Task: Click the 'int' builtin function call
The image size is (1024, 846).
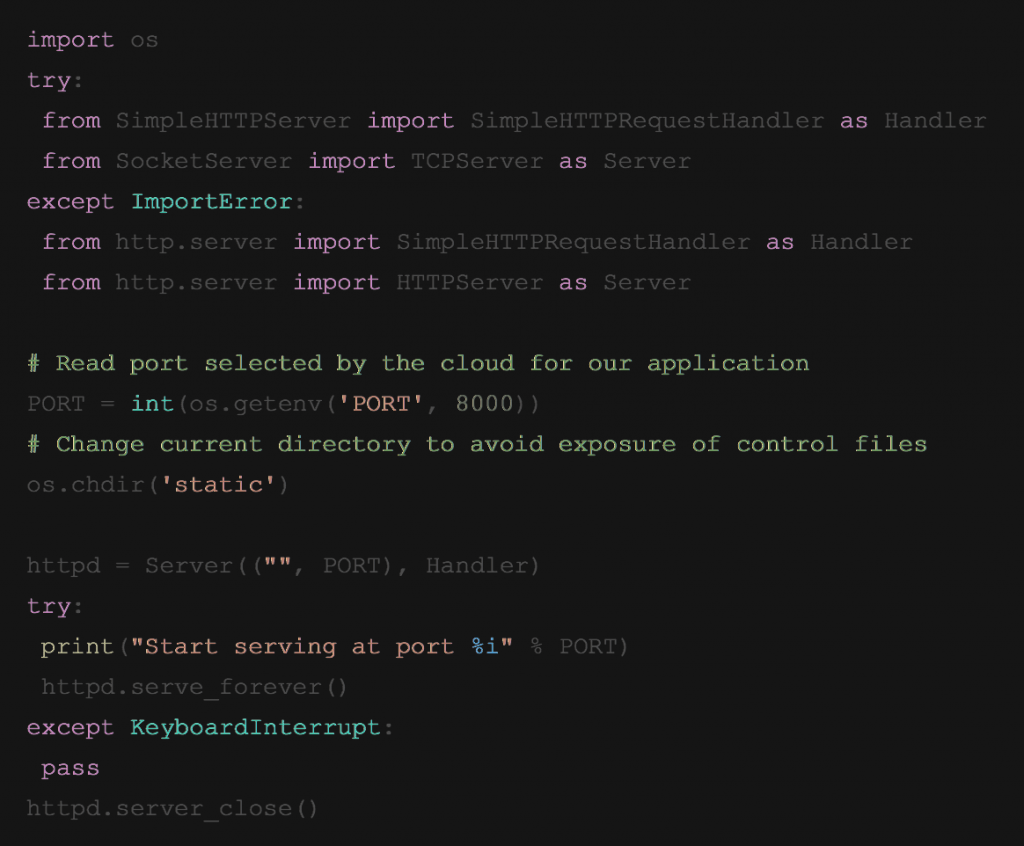Action: (152, 404)
